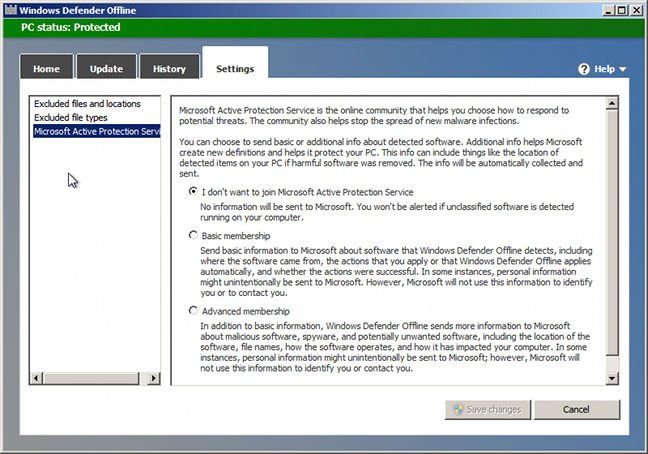Go to the History tab
The height and width of the screenshot is (454, 648).
point(169,66)
